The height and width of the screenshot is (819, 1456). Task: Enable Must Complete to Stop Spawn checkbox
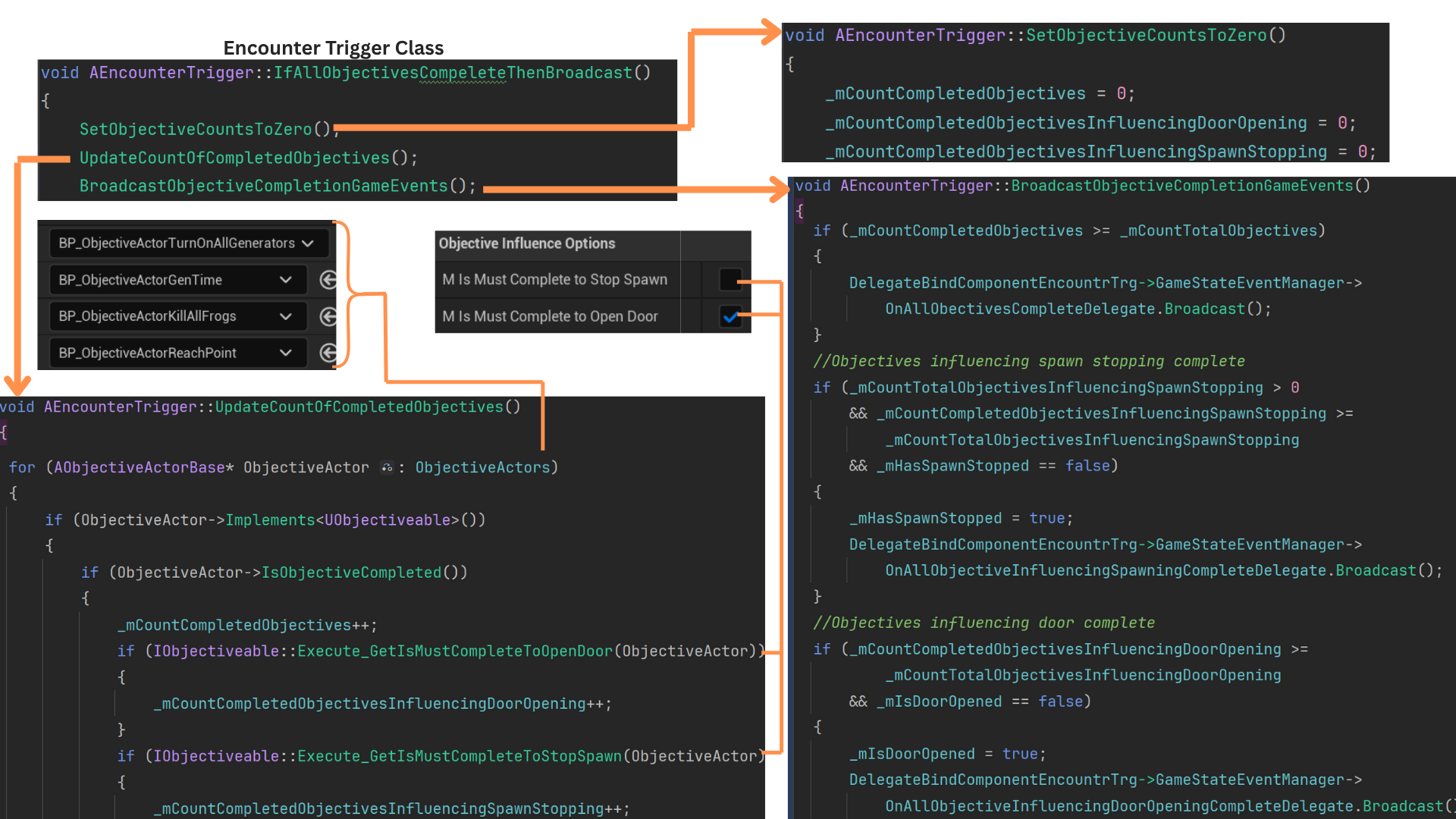click(730, 280)
